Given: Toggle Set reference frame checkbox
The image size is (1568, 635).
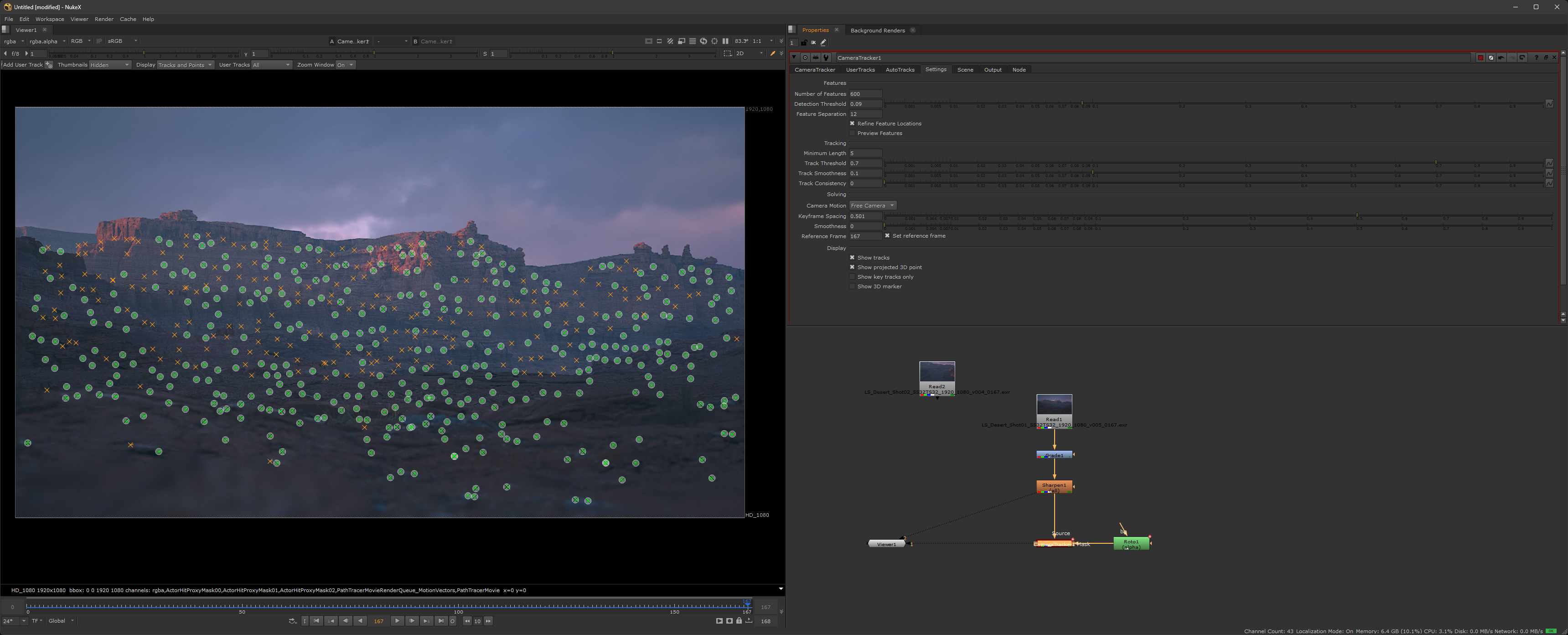Looking at the screenshot, I should click(x=887, y=235).
